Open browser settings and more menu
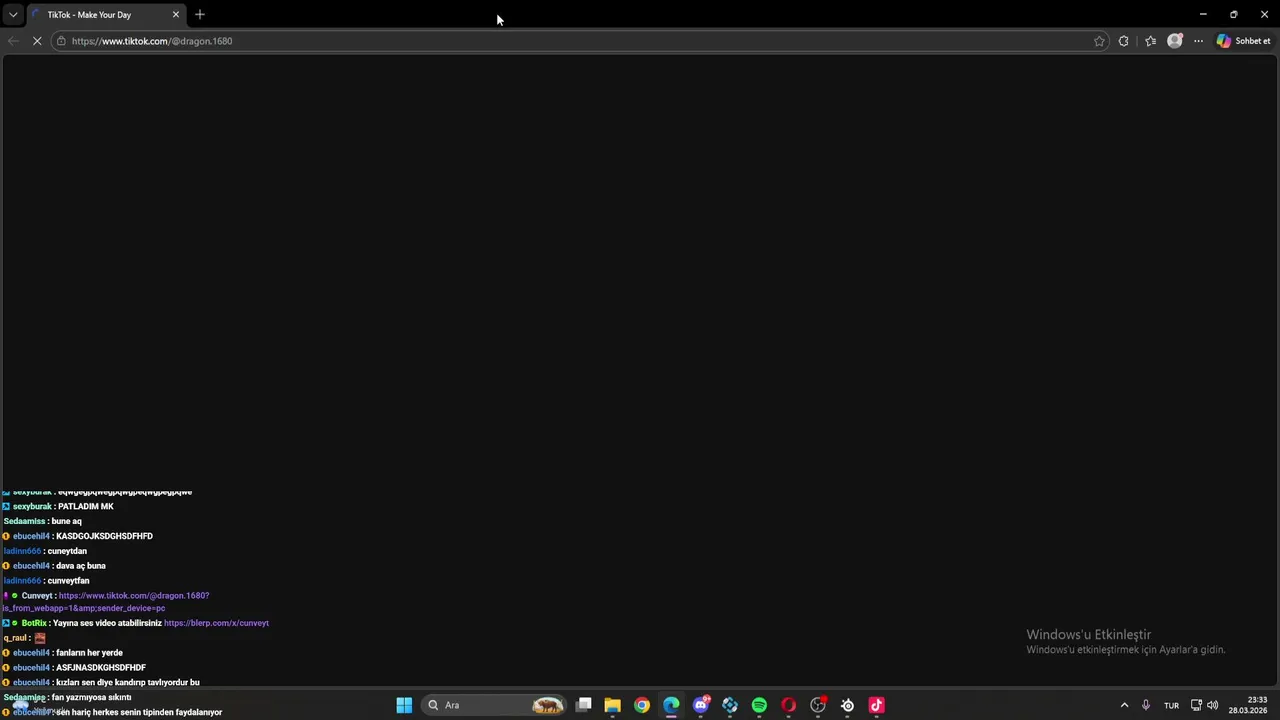 (x=1198, y=41)
